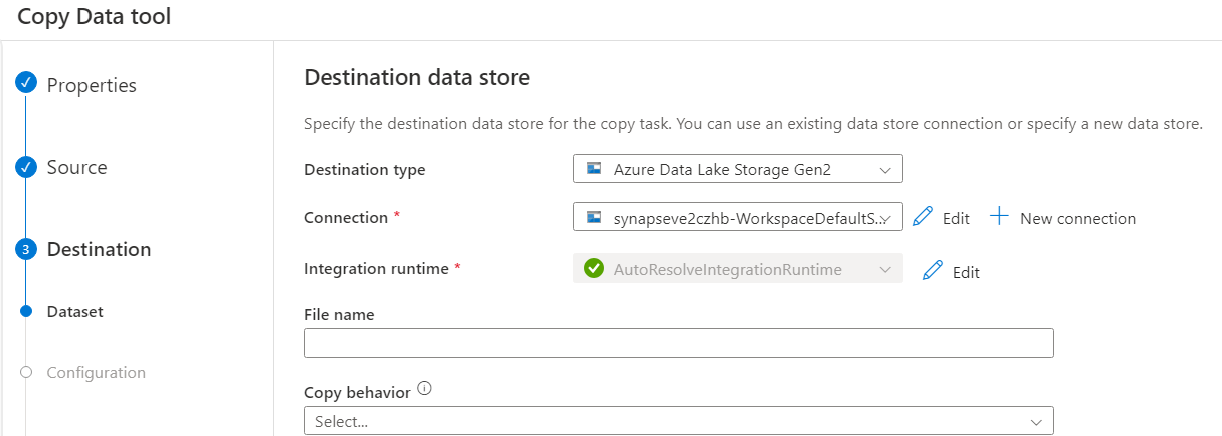This screenshot has height=436, width=1222.
Task: Expand the Connection dropdown chevron
Action: point(885,218)
